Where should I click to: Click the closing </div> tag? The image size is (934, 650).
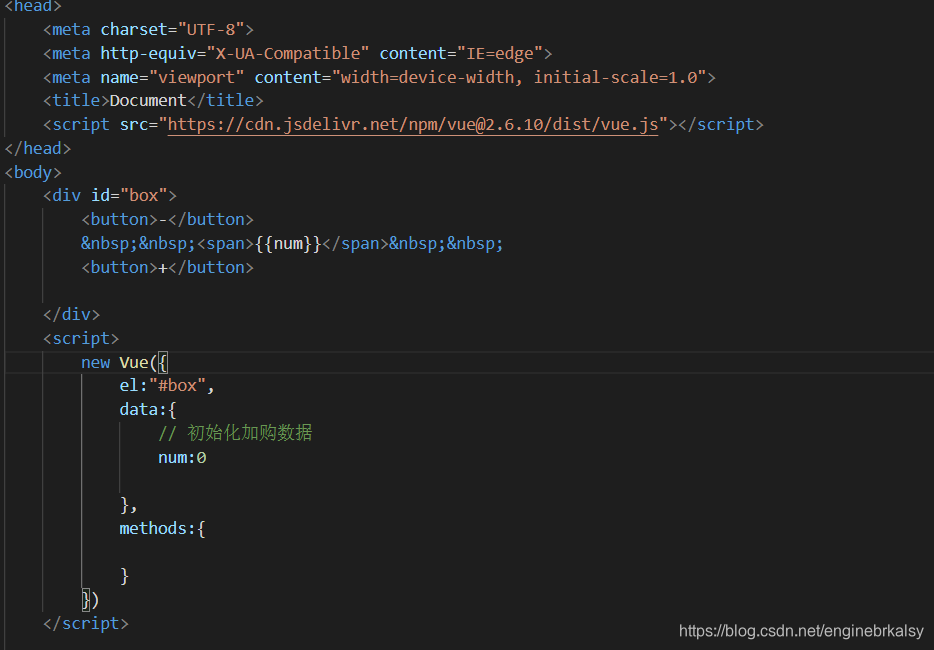tap(71, 314)
